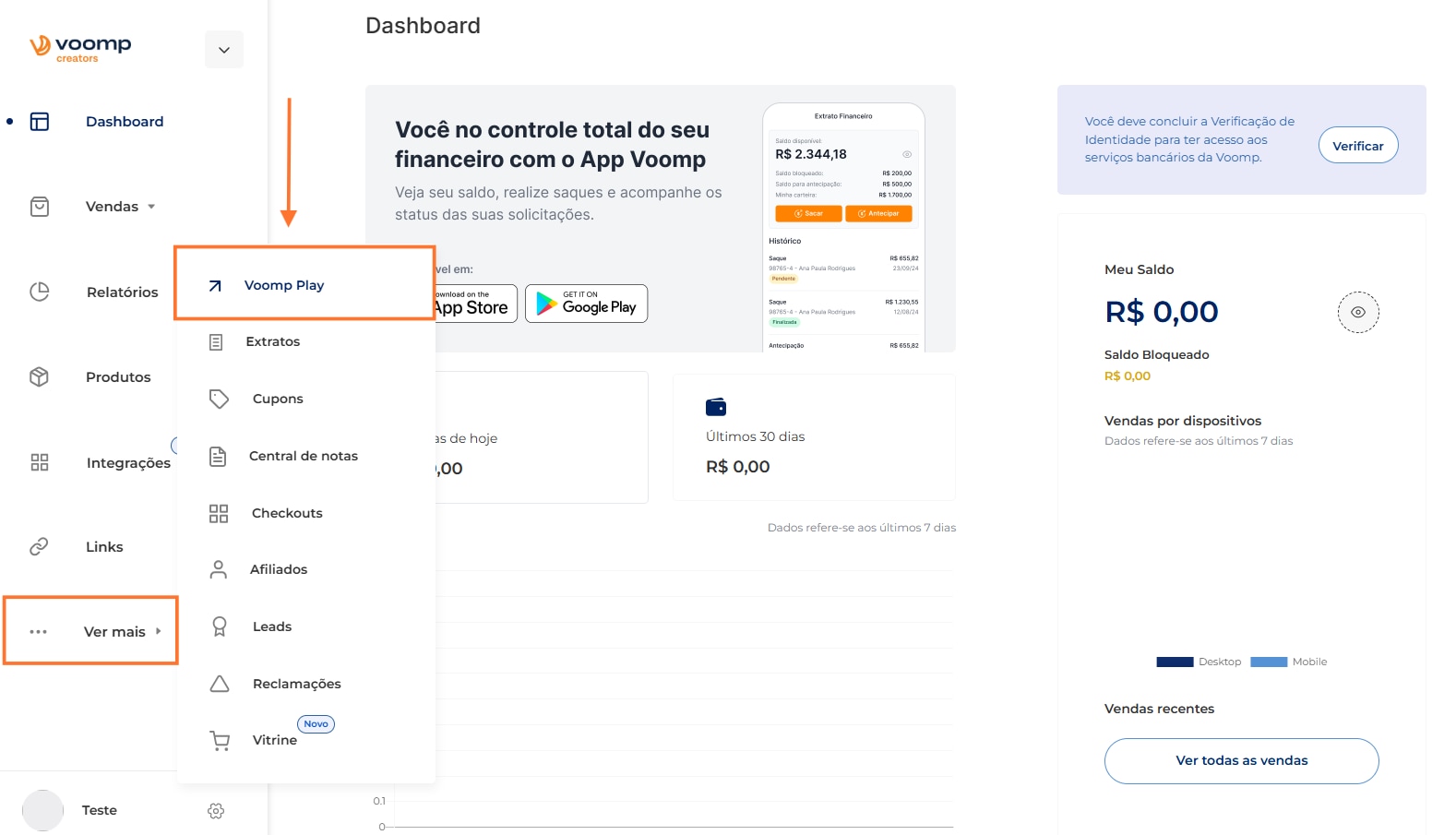The width and height of the screenshot is (1456, 835).
Task: Click the Saldo Bloqueado R$ 0,00 value
Action: point(1128,376)
